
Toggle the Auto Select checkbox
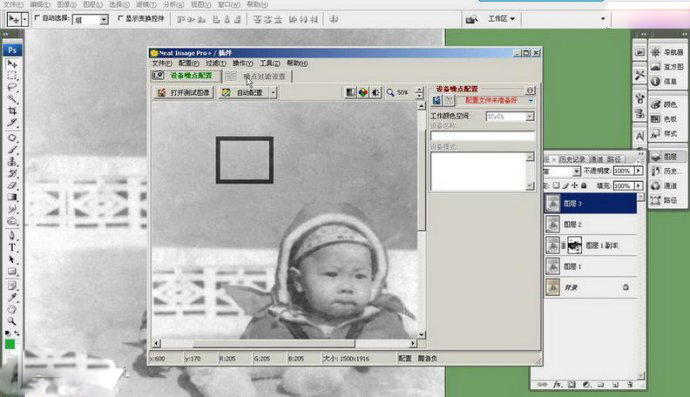(37, 18)
